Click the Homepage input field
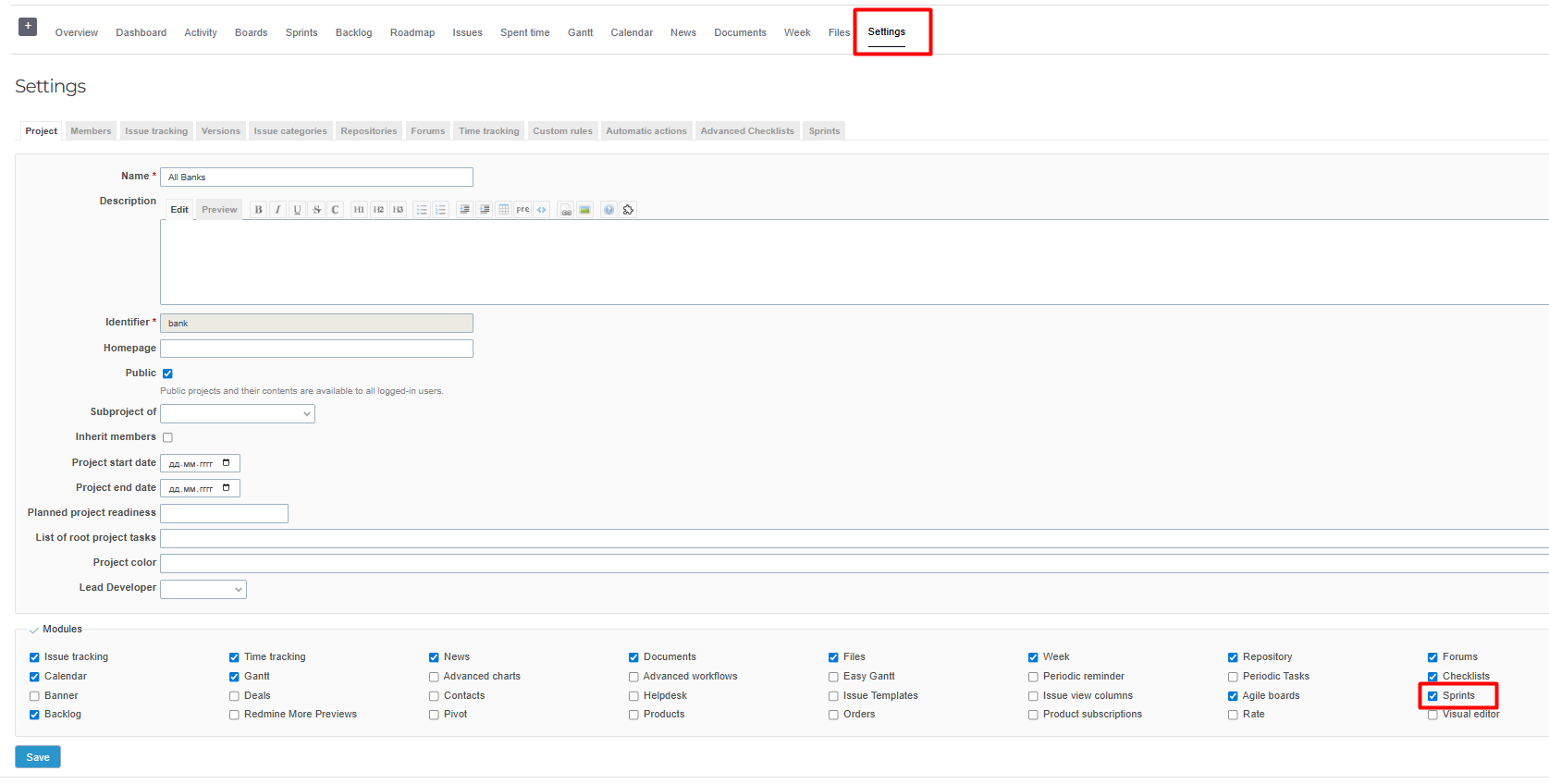 pos(316,349)
